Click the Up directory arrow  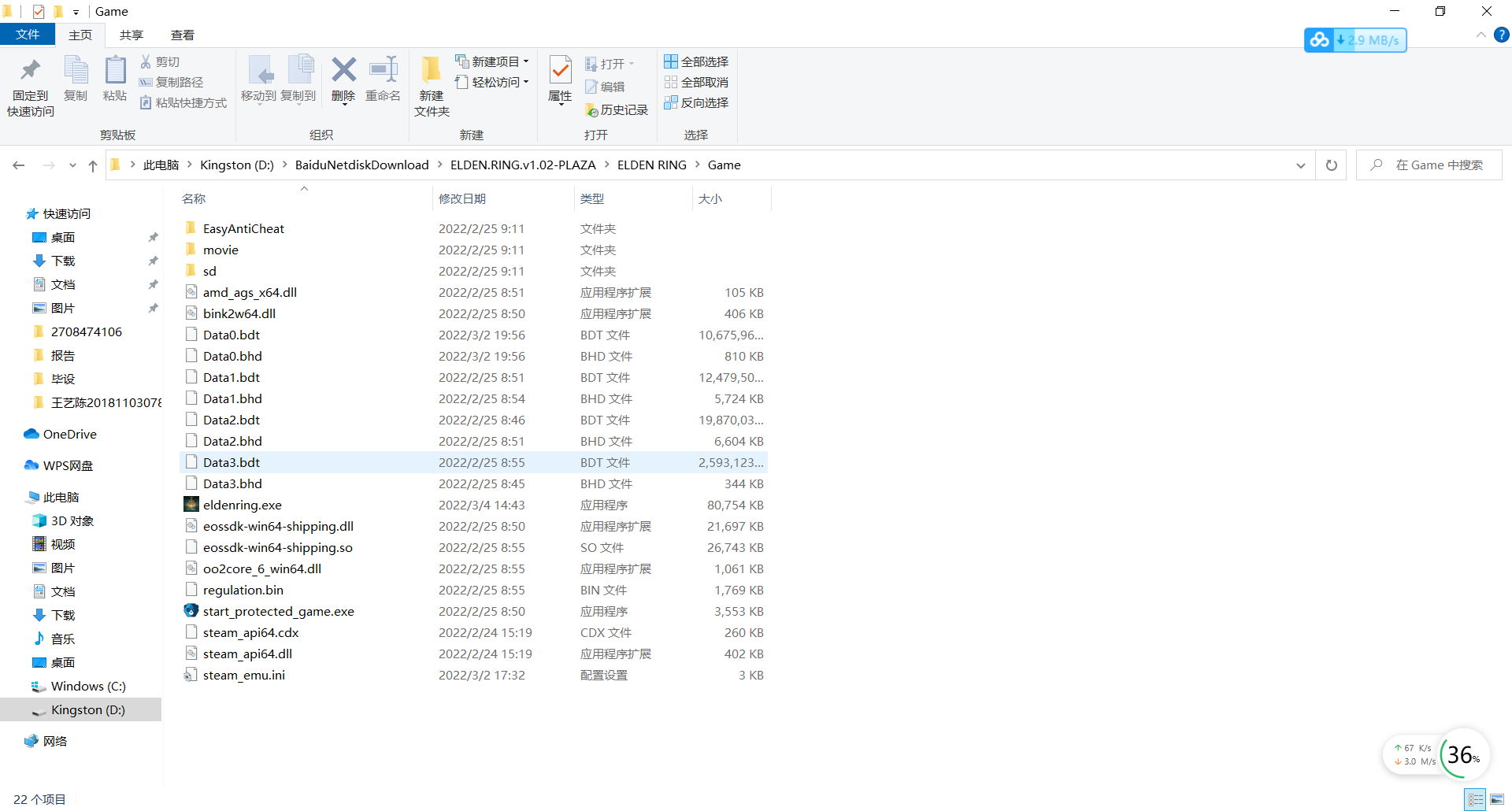pyautogui.click(x=93, y=165)
